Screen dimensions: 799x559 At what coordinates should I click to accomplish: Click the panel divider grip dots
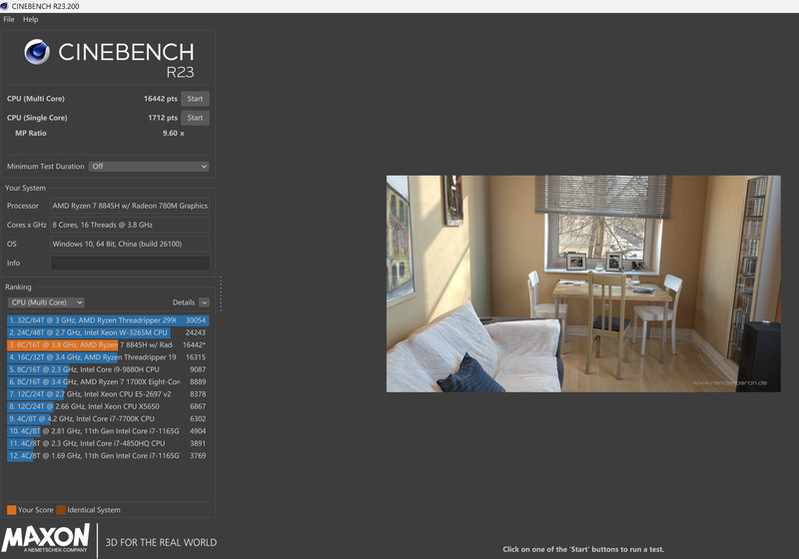(221, 294)
